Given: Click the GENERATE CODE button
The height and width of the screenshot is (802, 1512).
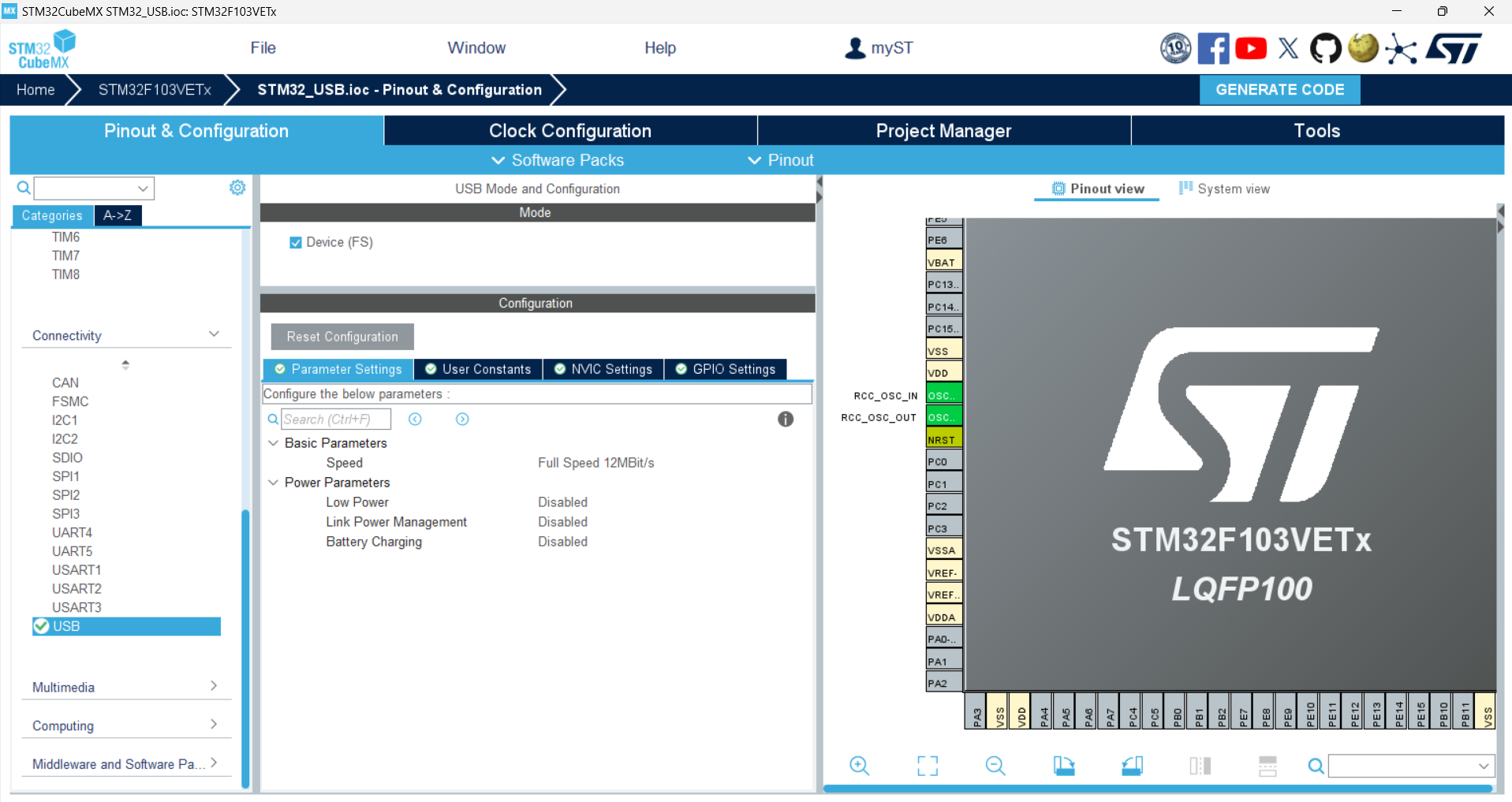Looking at the screenshot, I should click(1280, 90).
